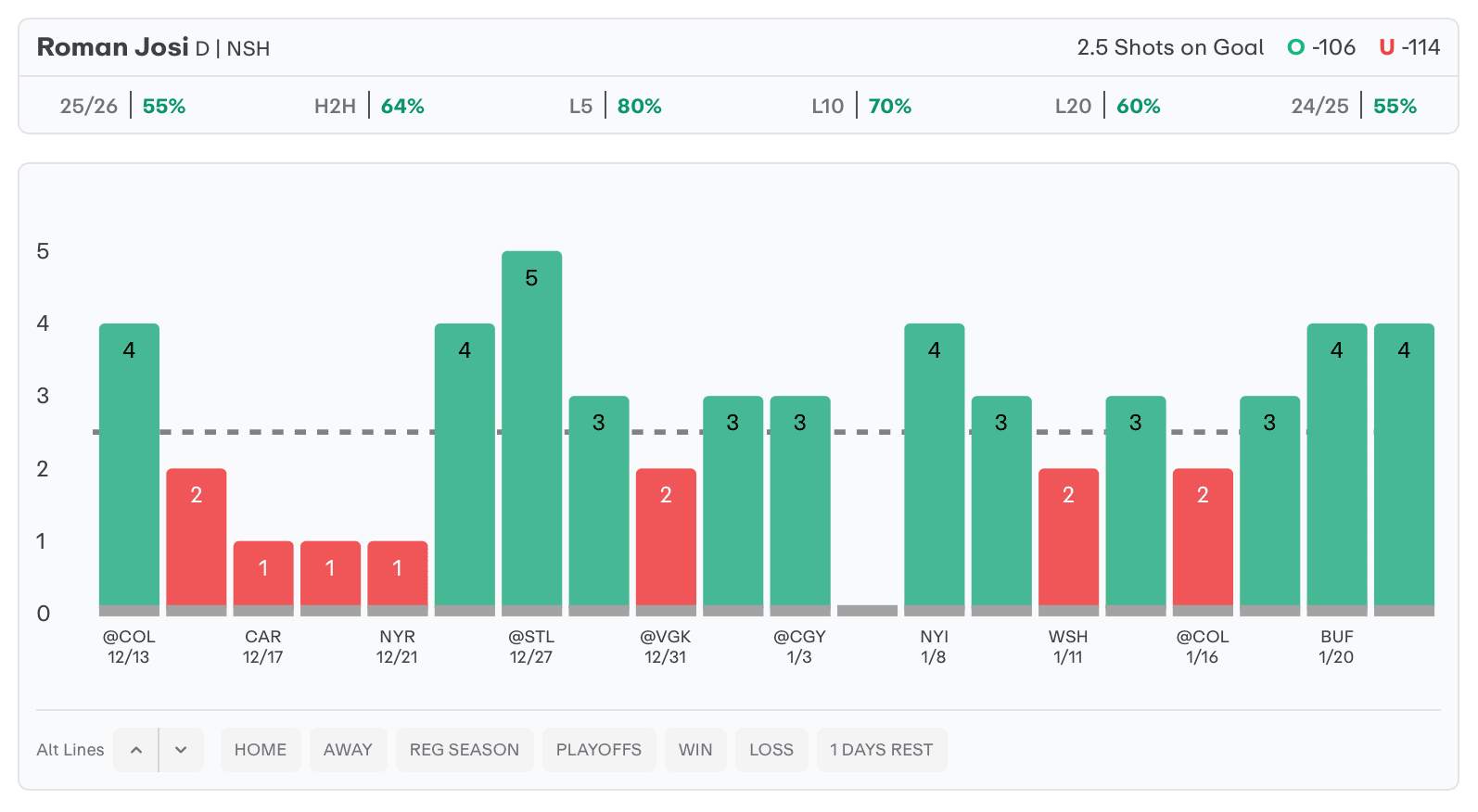The image size is (1478, 812).
Task: Select the L20 60% split
Action: [1107, 106]
